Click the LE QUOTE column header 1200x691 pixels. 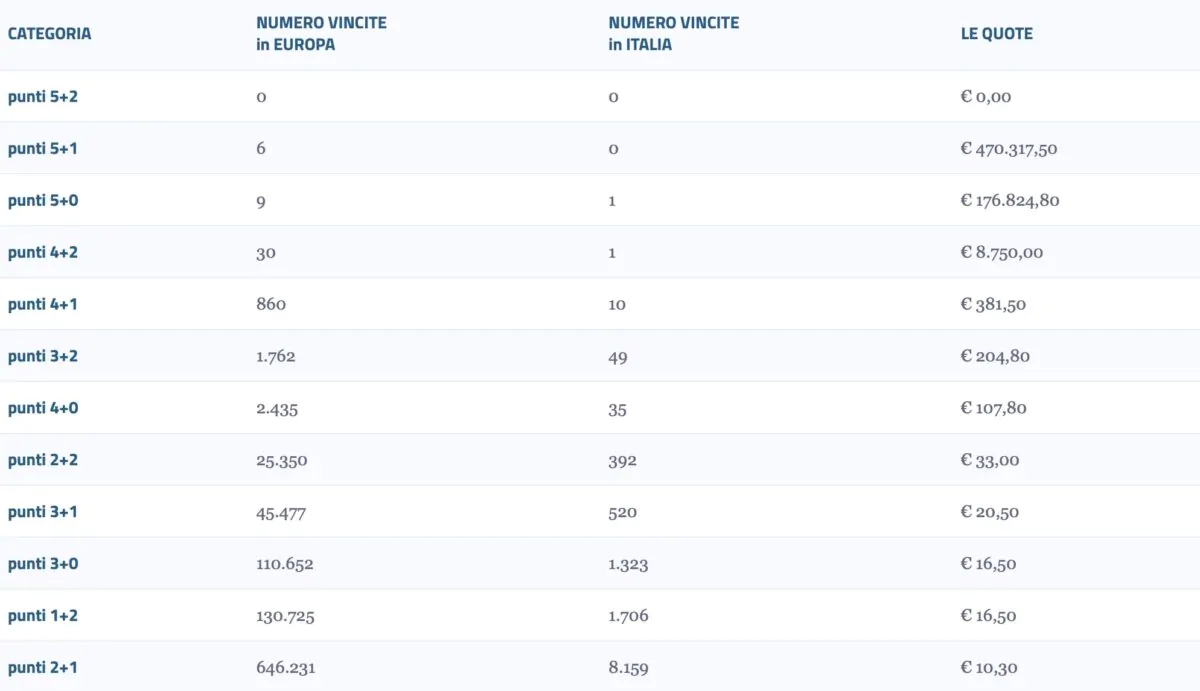[996, 33]
